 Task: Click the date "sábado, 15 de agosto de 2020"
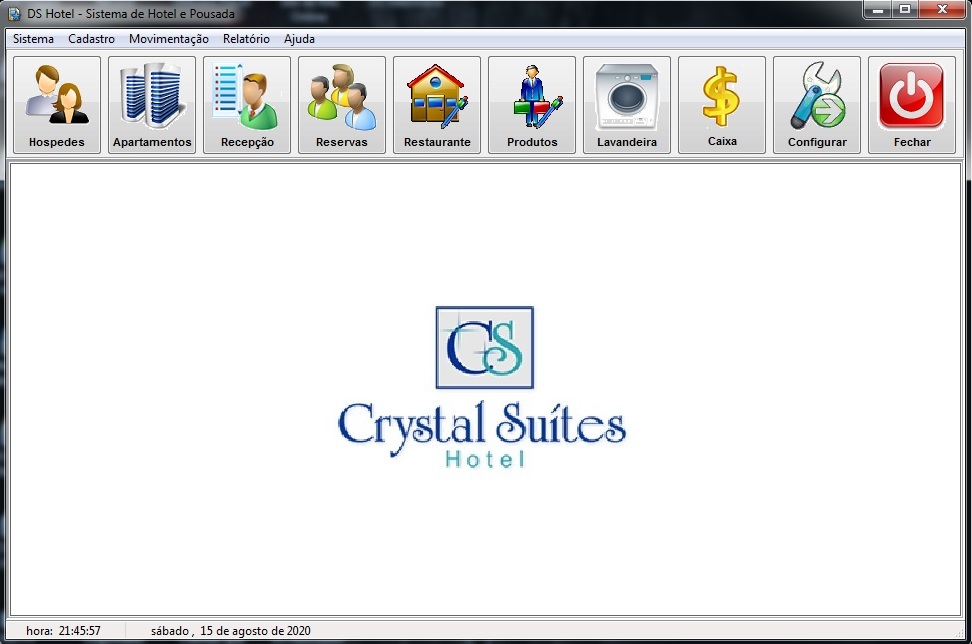[x=231, y=631]
